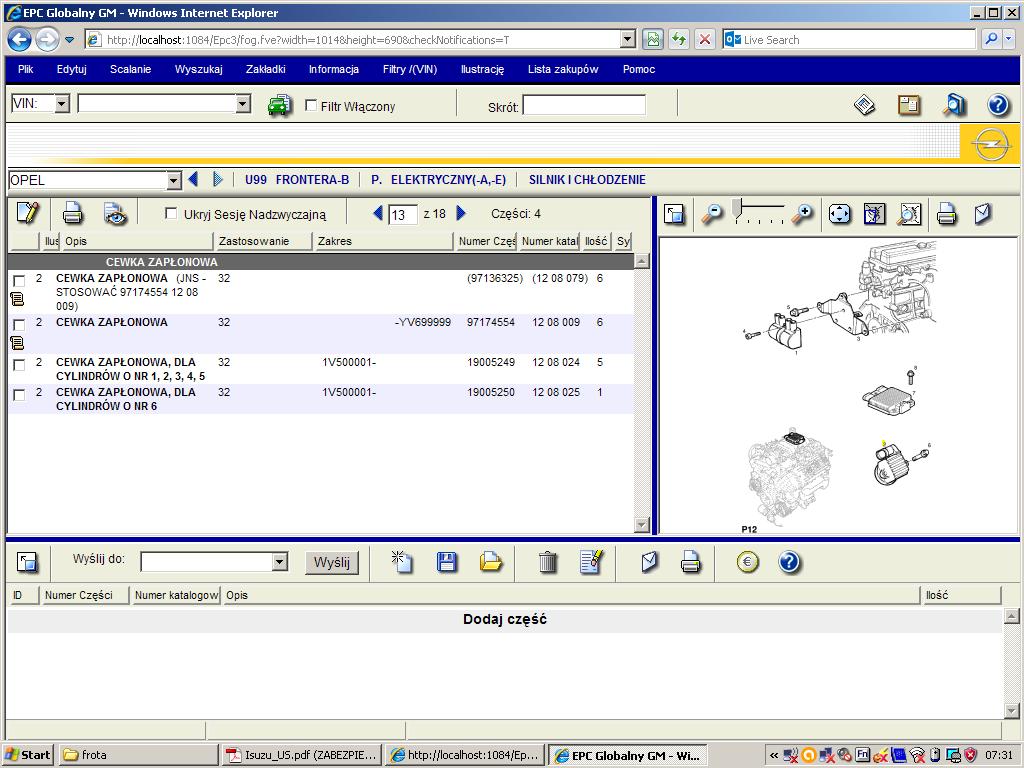Click the green car vehicle icon
The width and height of the screenshot is (1024, 768).
coord(279,105)
